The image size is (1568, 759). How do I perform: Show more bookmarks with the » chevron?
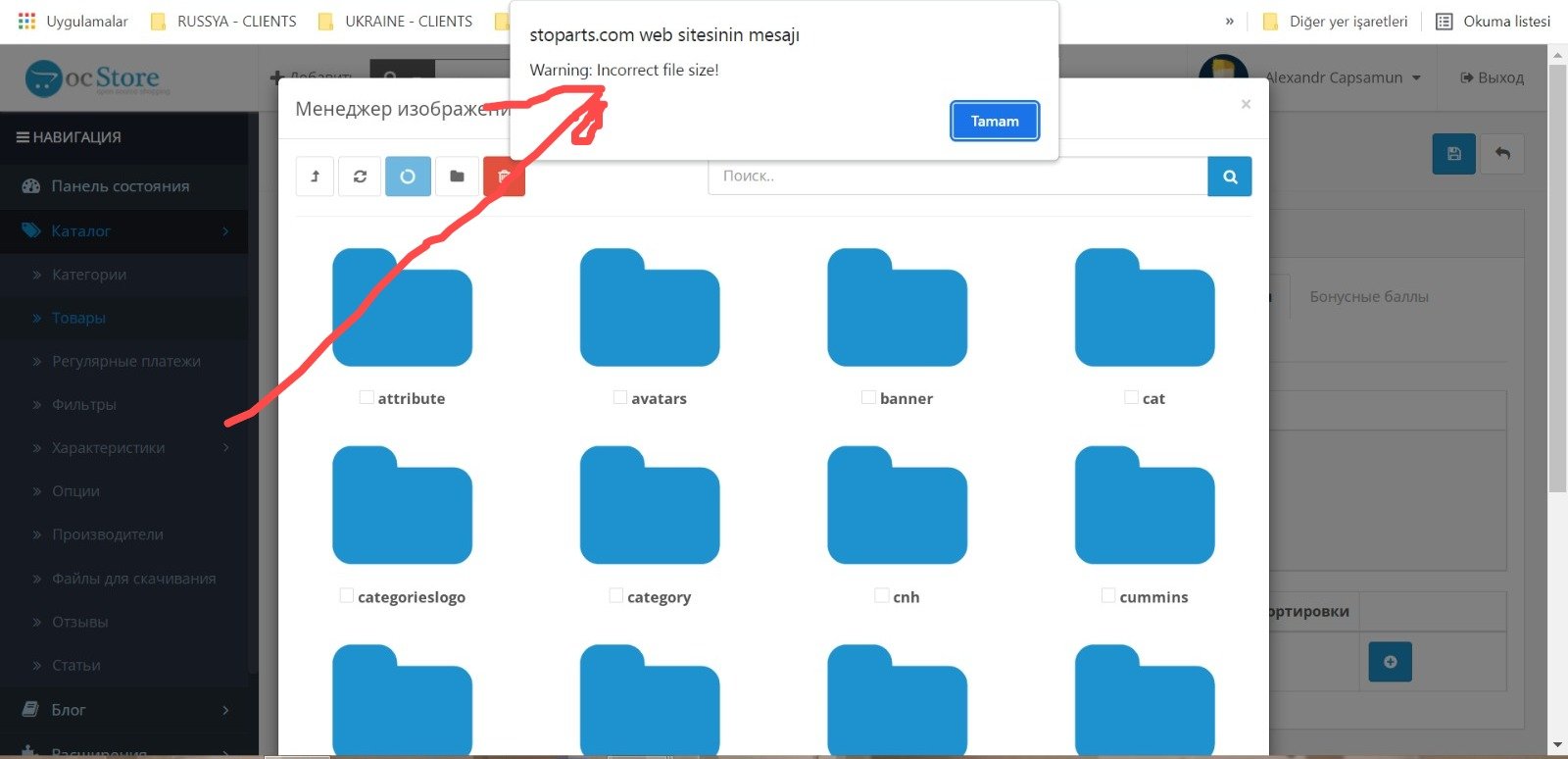1229,21
